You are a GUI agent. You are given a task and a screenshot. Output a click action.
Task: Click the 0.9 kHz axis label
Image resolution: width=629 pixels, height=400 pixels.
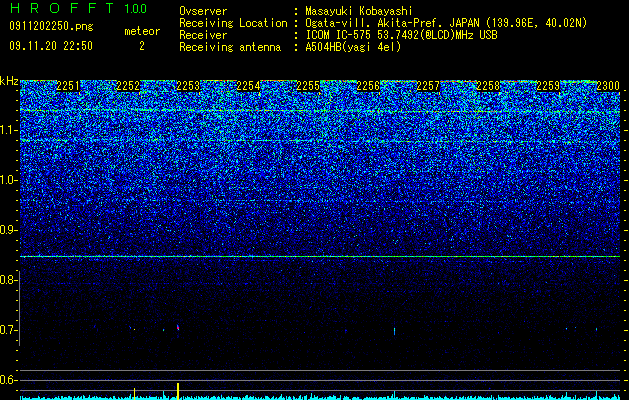point(8,230)
